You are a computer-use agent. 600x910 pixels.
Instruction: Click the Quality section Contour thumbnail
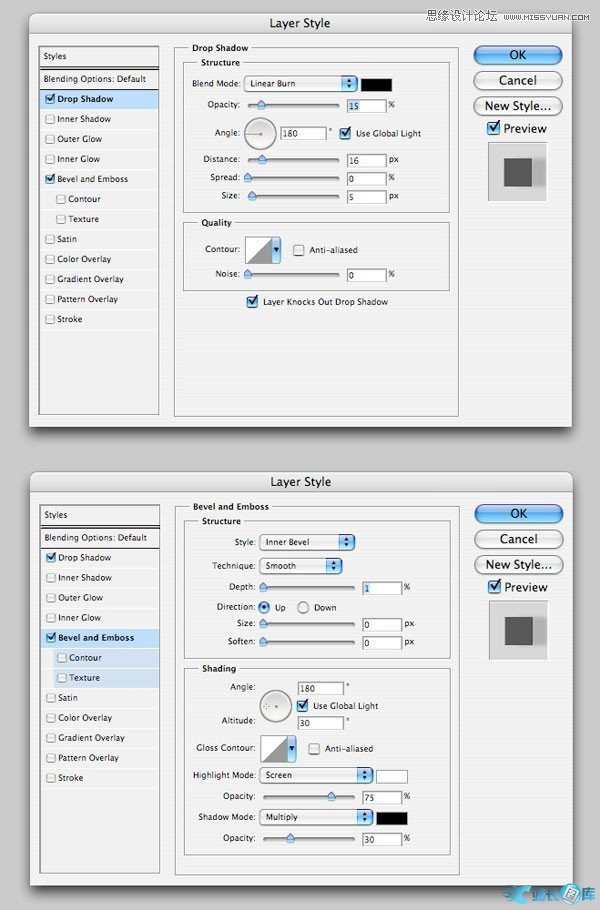coord(262,250)
